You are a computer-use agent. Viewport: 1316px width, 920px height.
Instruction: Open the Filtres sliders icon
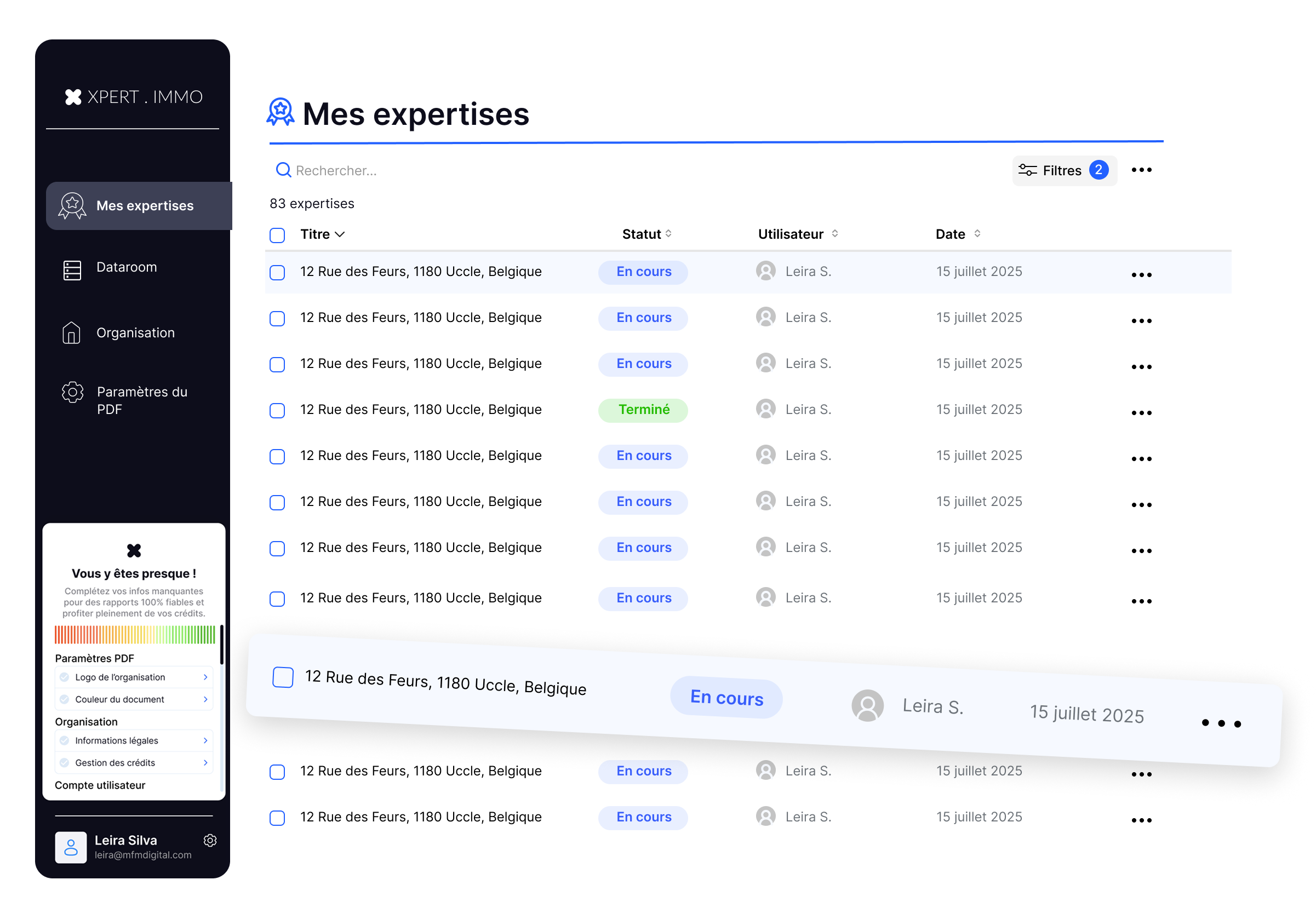click(x=1027, y=170)
